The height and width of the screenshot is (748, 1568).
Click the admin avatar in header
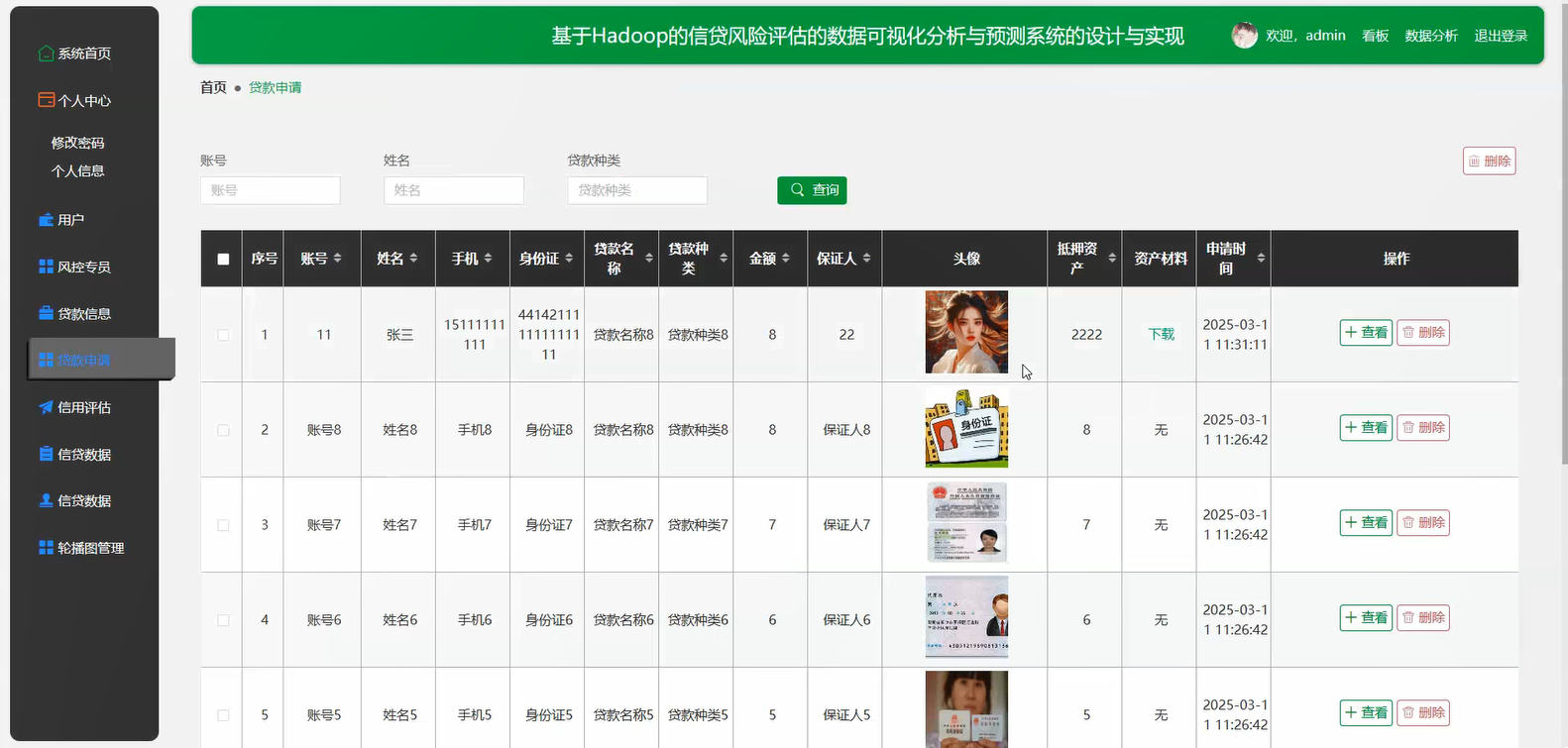coord(1245,35)
